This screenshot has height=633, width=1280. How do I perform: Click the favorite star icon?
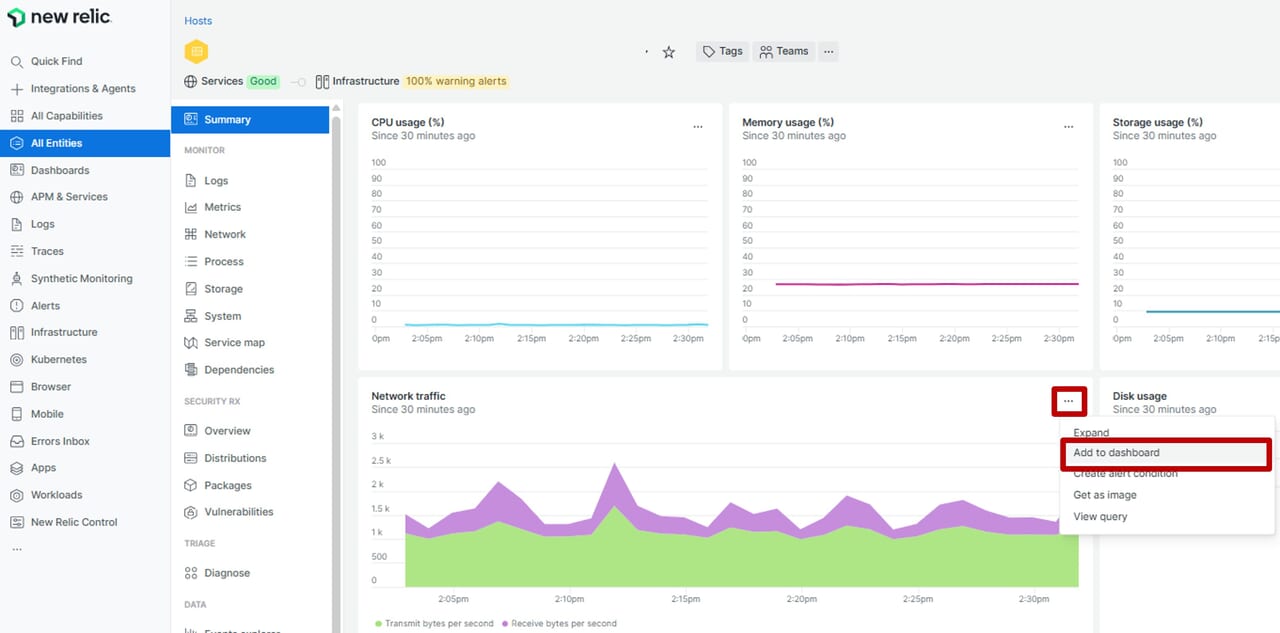coord(669,52)
